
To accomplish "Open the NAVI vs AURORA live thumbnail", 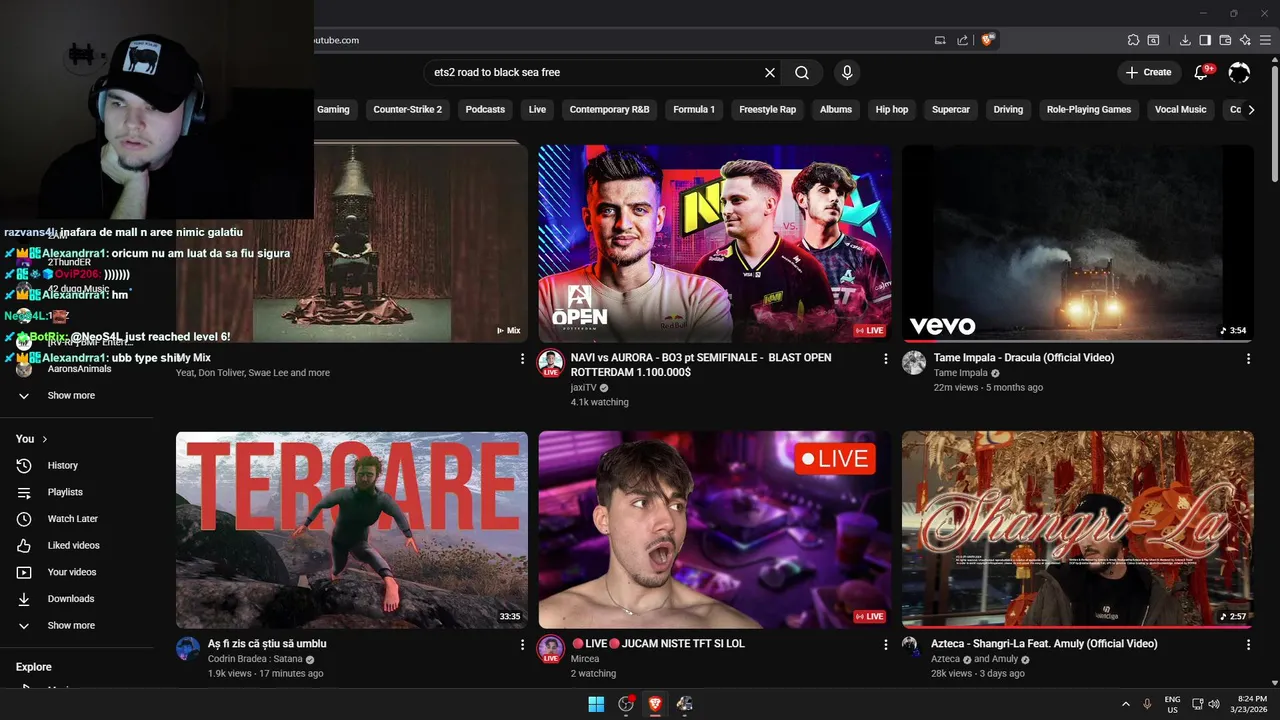I will pos(714,244).
